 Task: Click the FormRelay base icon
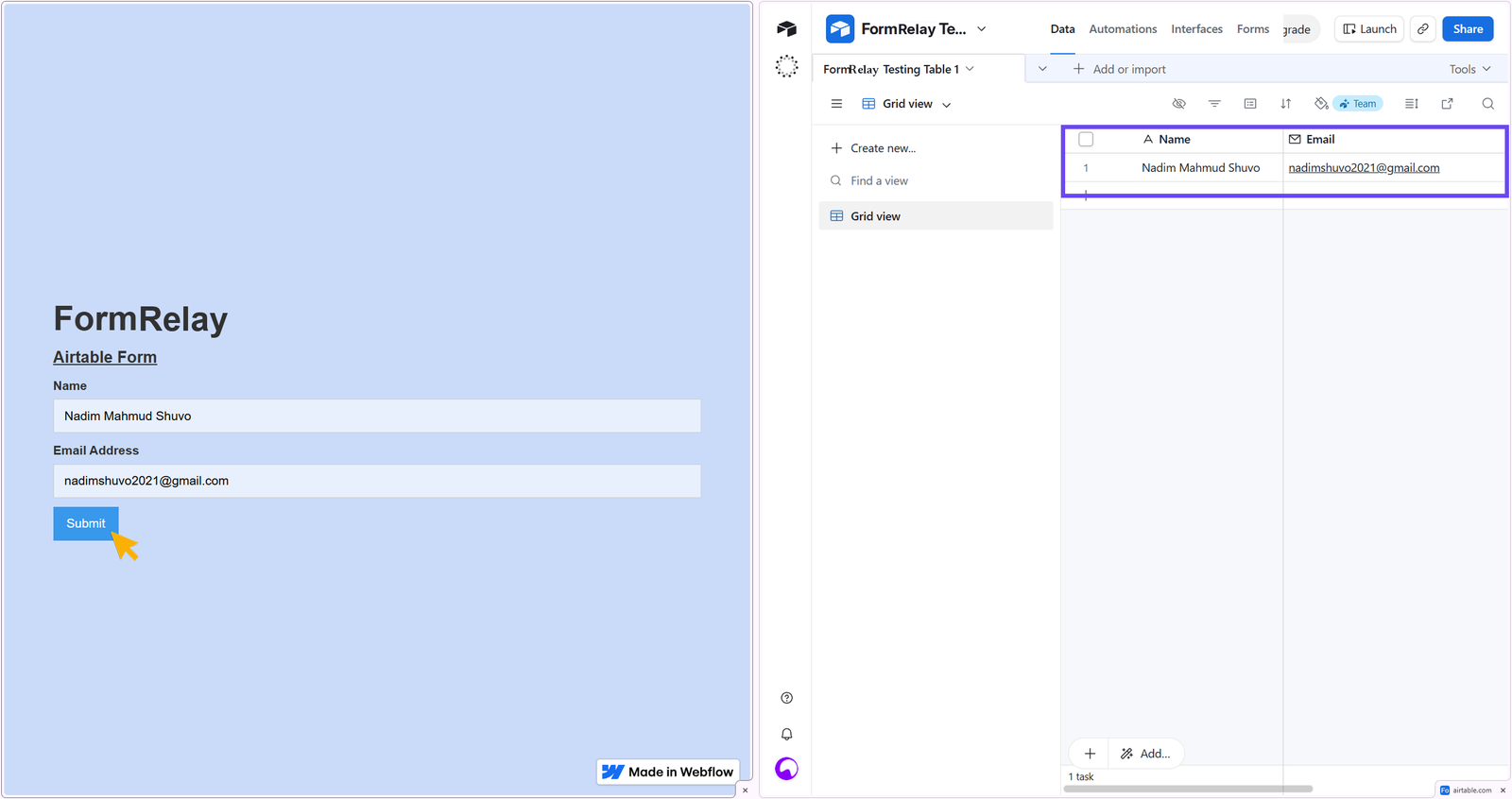point(840,29)
